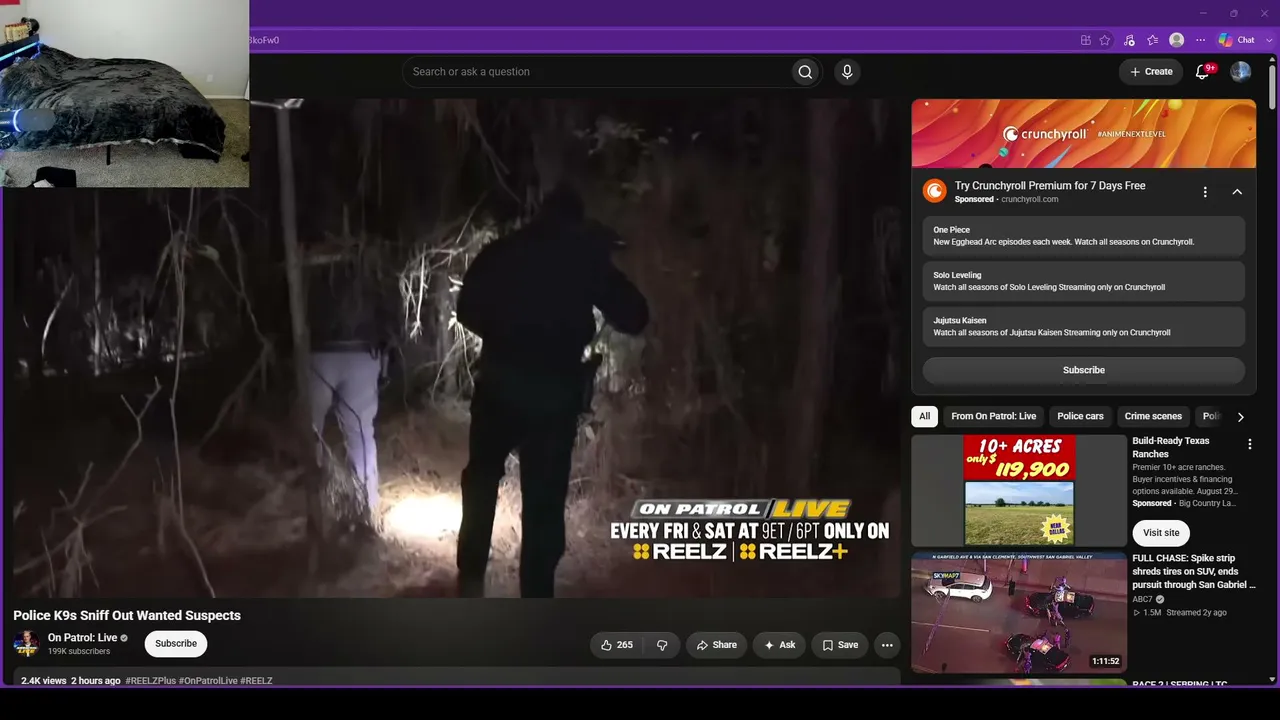The image size is (1280, 720).
Task: Click the Build-Ready Texas Ranches ad title
Action: coord(1171,447)
